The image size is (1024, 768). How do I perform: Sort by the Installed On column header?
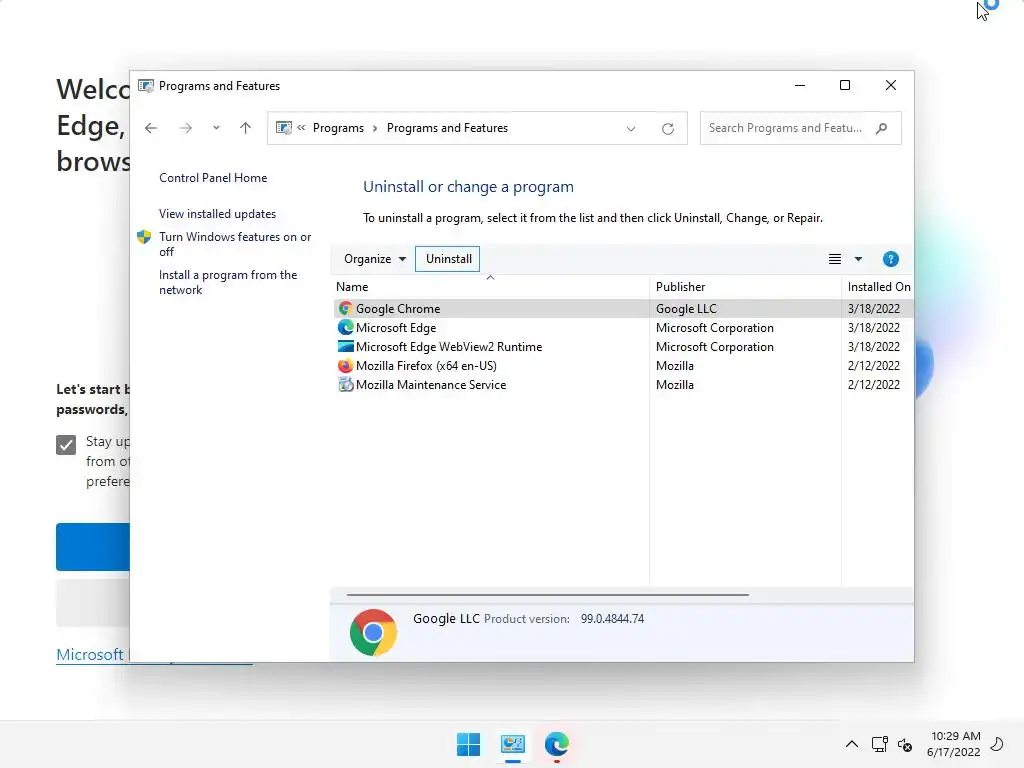click(x=878, y=287)
